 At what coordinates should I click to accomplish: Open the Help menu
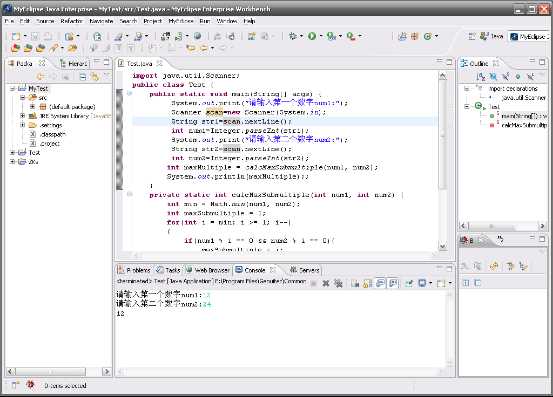249,21
